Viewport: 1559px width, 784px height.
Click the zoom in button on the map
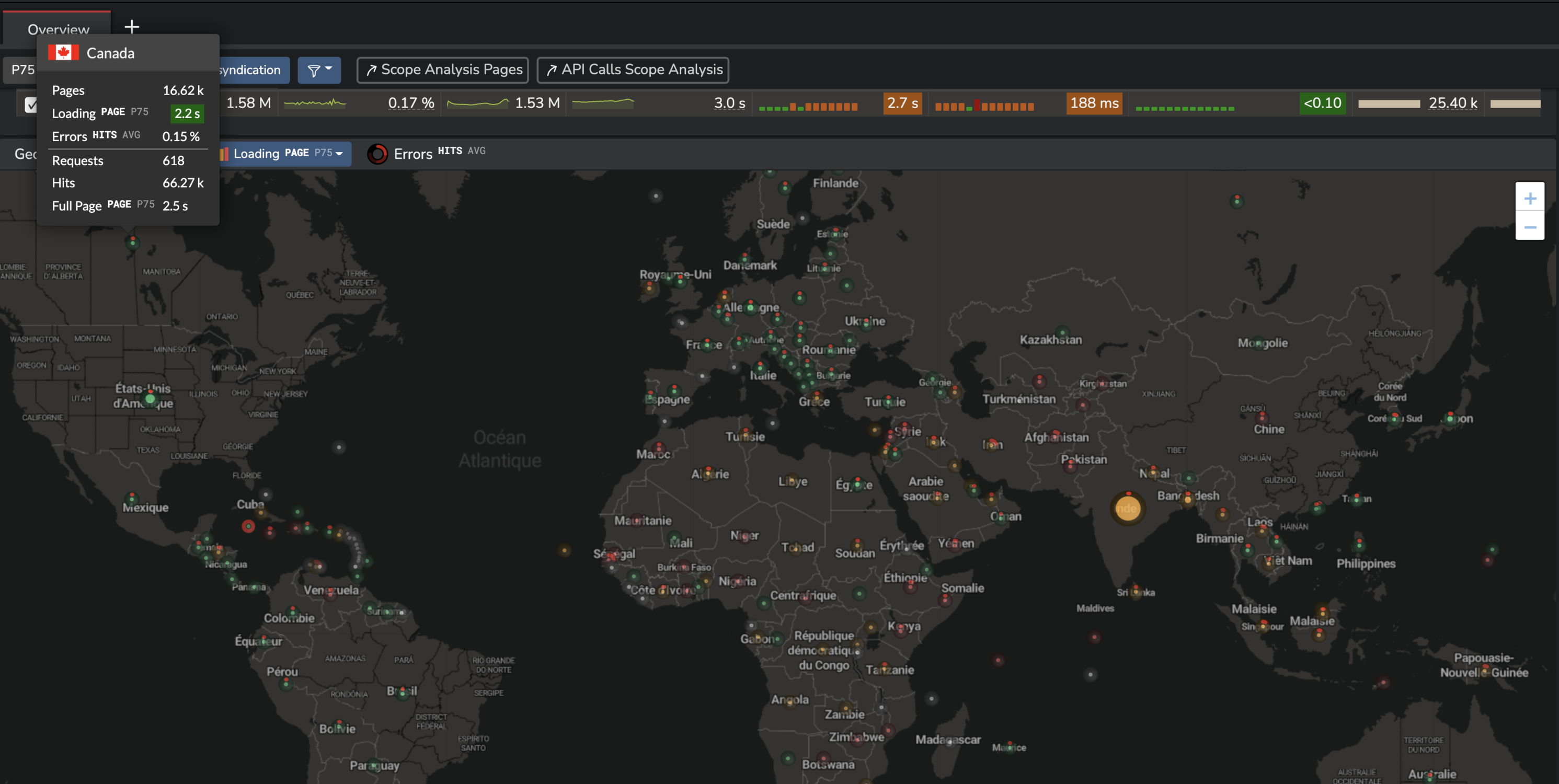tap(1530, 198)
